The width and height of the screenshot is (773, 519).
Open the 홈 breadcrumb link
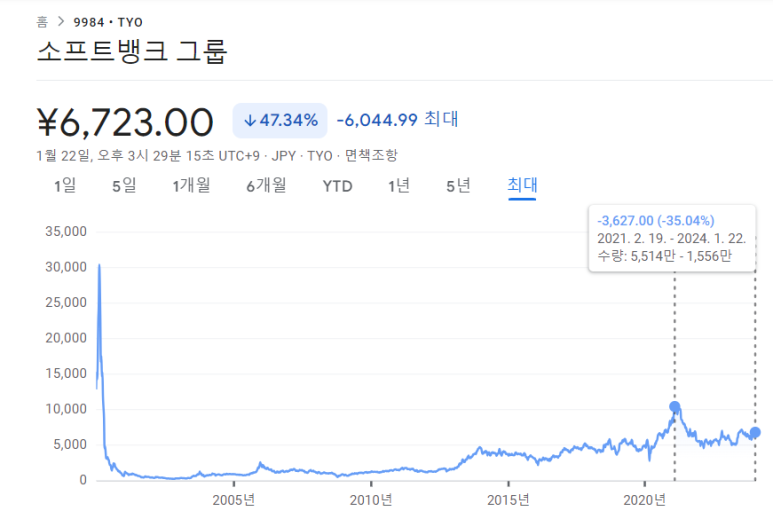click(x=42, y=22)
